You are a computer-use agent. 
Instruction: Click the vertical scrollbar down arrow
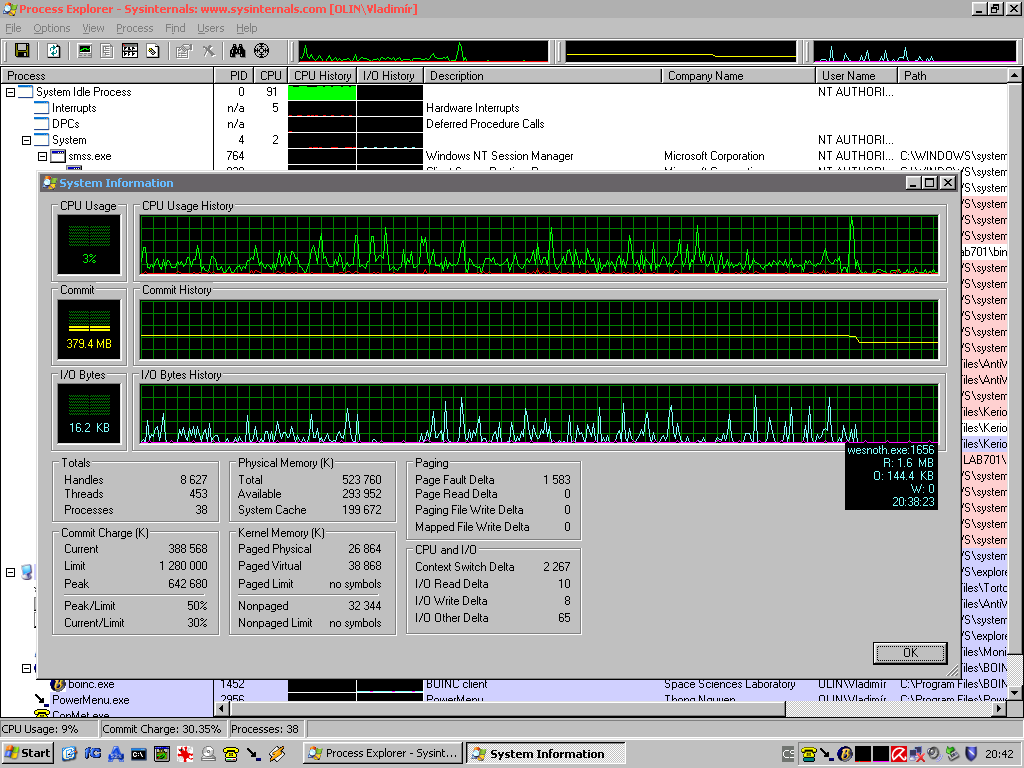pyautogui.click(x=1015, y=692)
